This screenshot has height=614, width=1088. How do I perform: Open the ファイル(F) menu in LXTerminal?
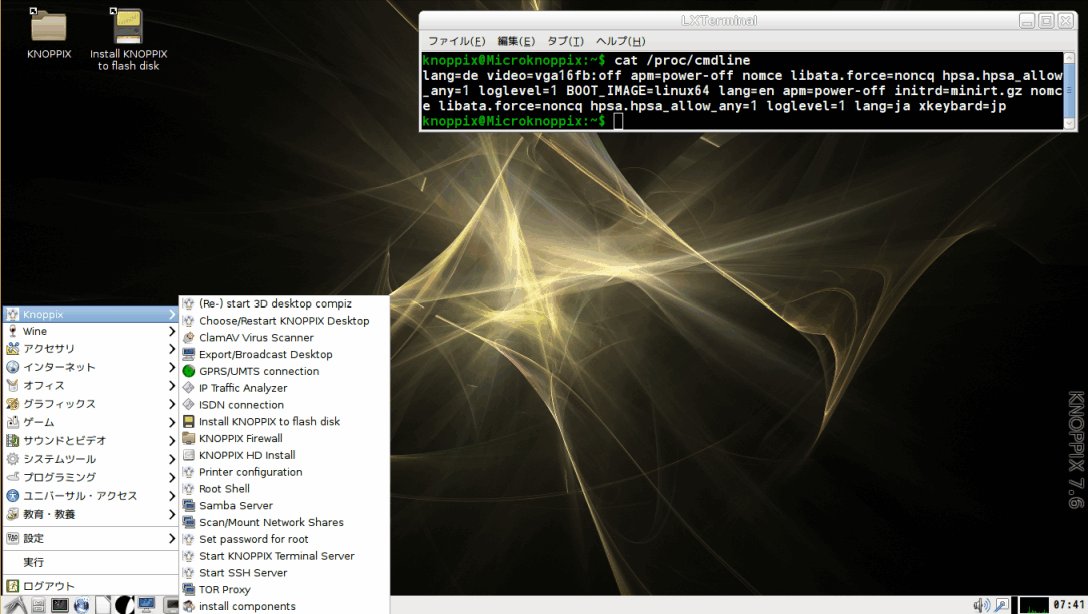[457, 41]
